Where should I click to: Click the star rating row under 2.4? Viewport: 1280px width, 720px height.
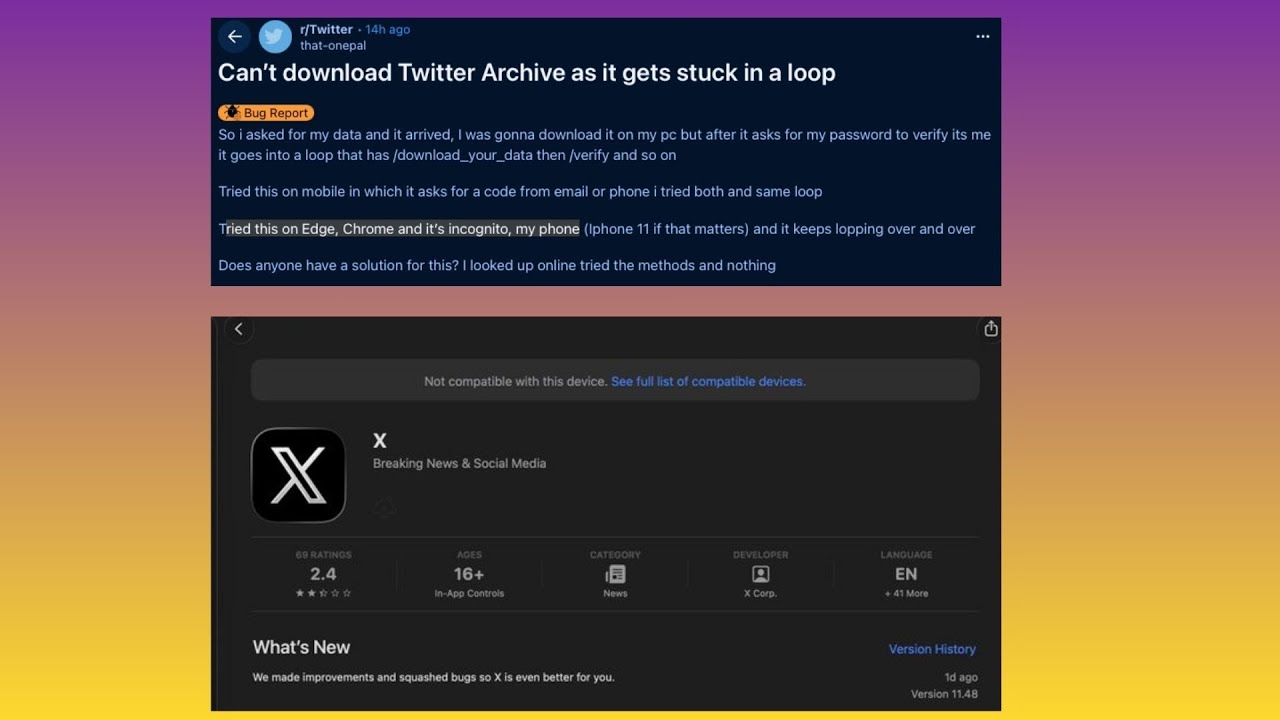323,593
